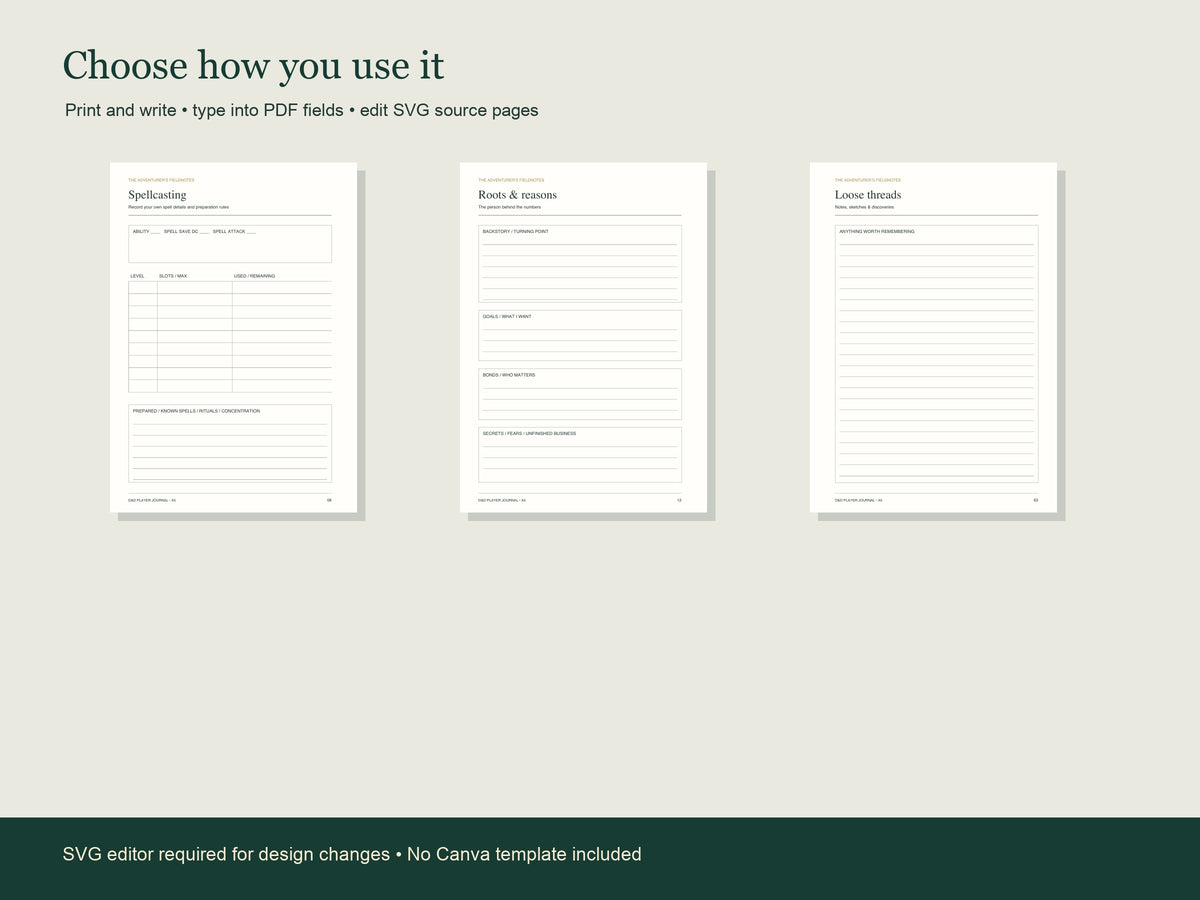Open the Spellcasting page preview
This screenshot has height=900, width=1200.
tap(233, 338)
